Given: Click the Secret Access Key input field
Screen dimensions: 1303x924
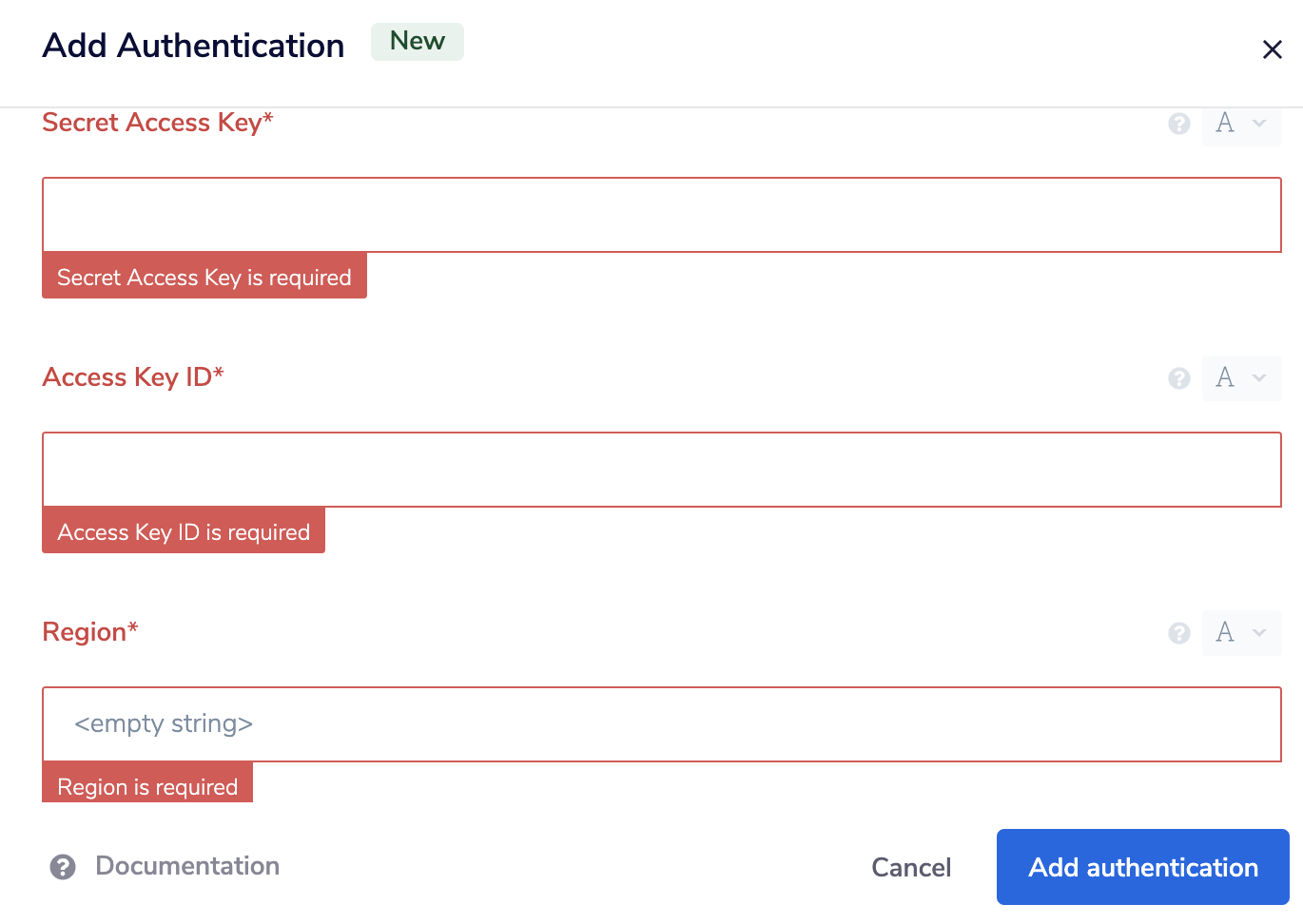Looking at the screenshot, I should coord(661,215).
